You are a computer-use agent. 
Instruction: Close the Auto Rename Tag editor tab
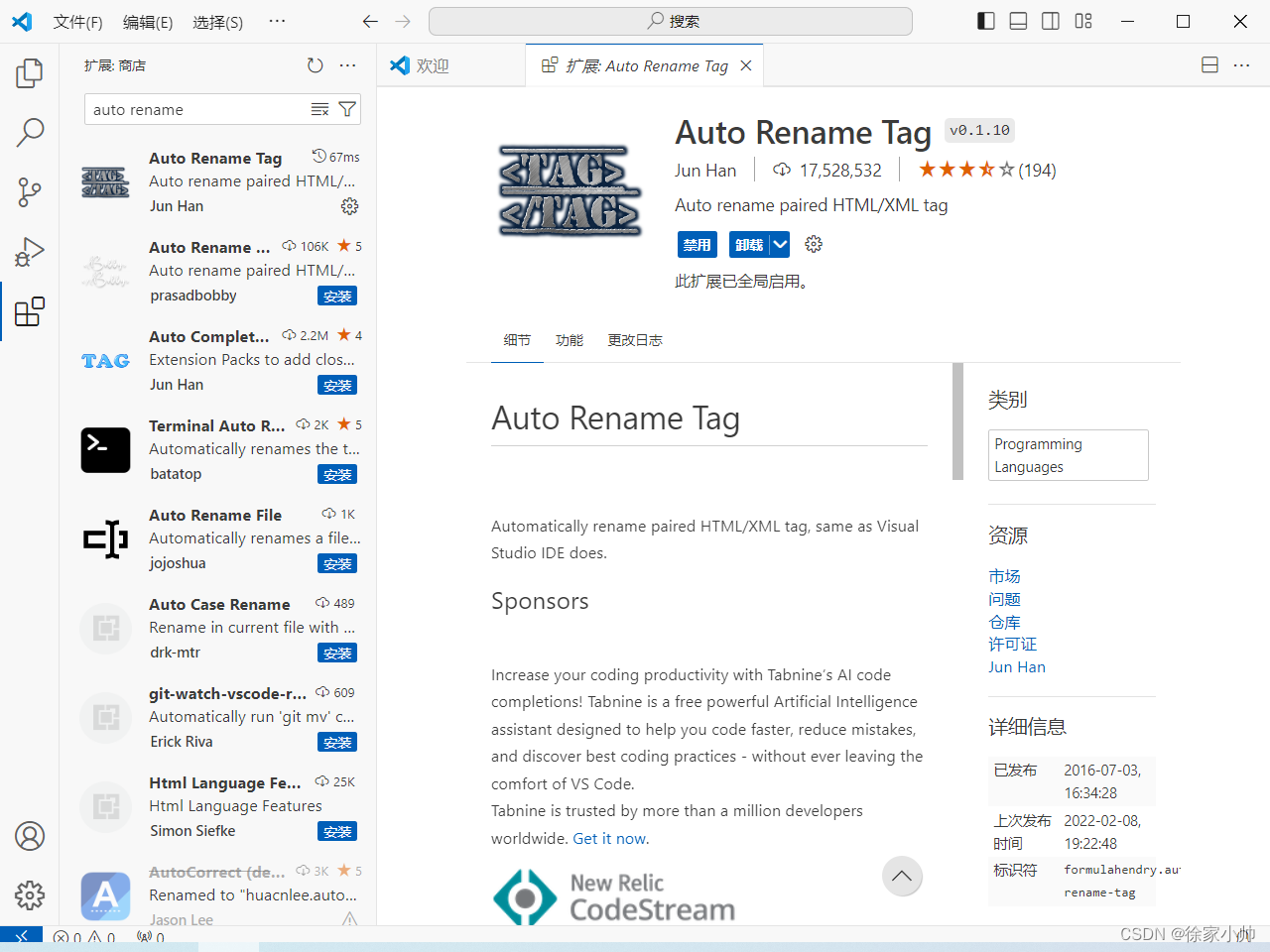tap(746, 65)
